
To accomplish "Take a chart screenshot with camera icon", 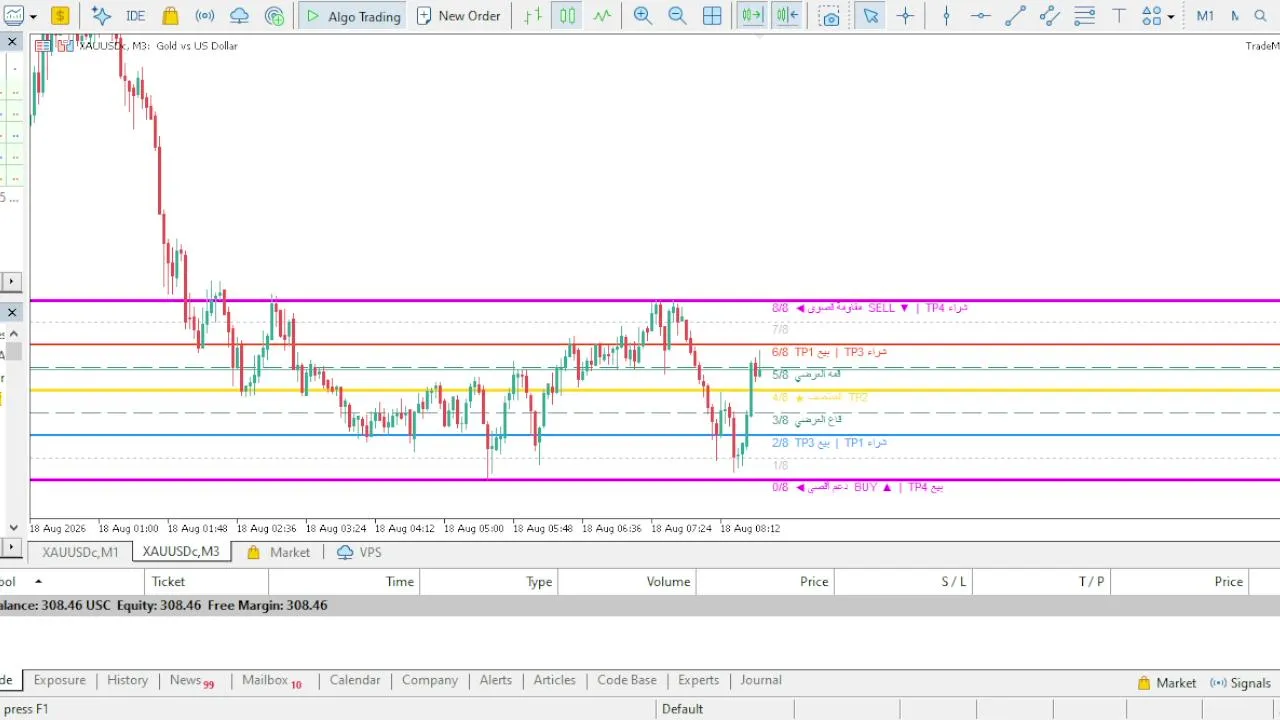I will click(x=829, y=16).
